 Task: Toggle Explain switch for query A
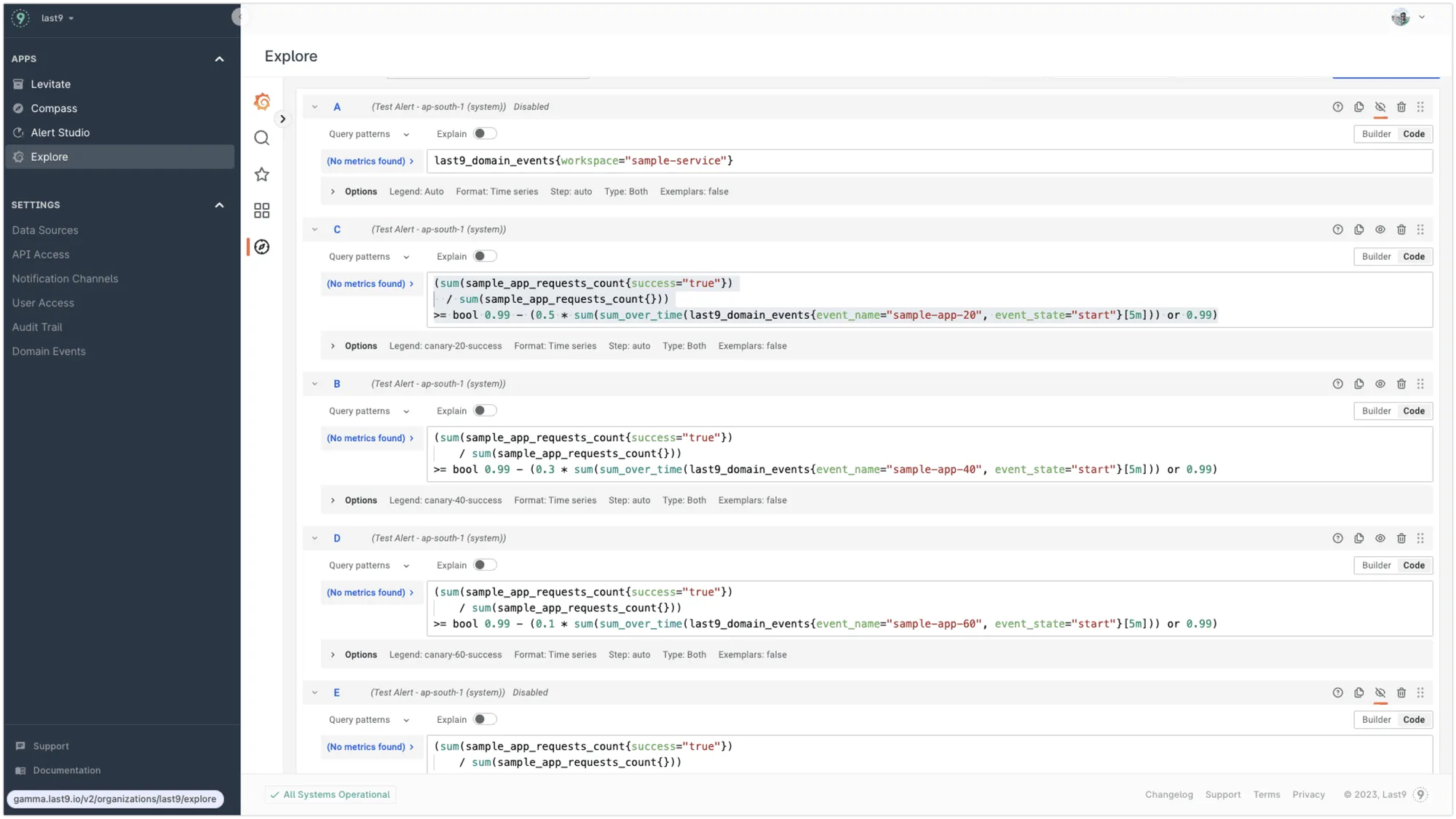(485, 134)
